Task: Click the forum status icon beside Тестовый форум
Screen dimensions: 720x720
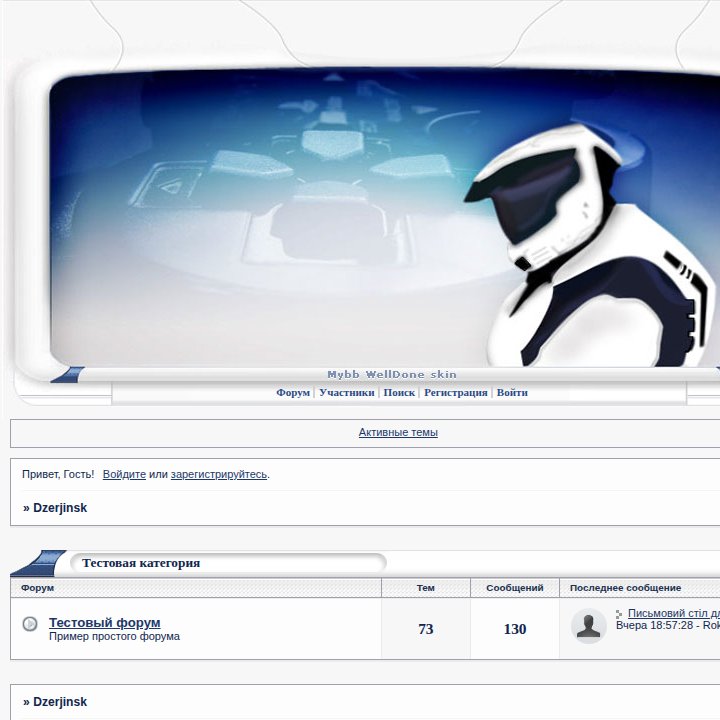Action: (x=30, y=624)
